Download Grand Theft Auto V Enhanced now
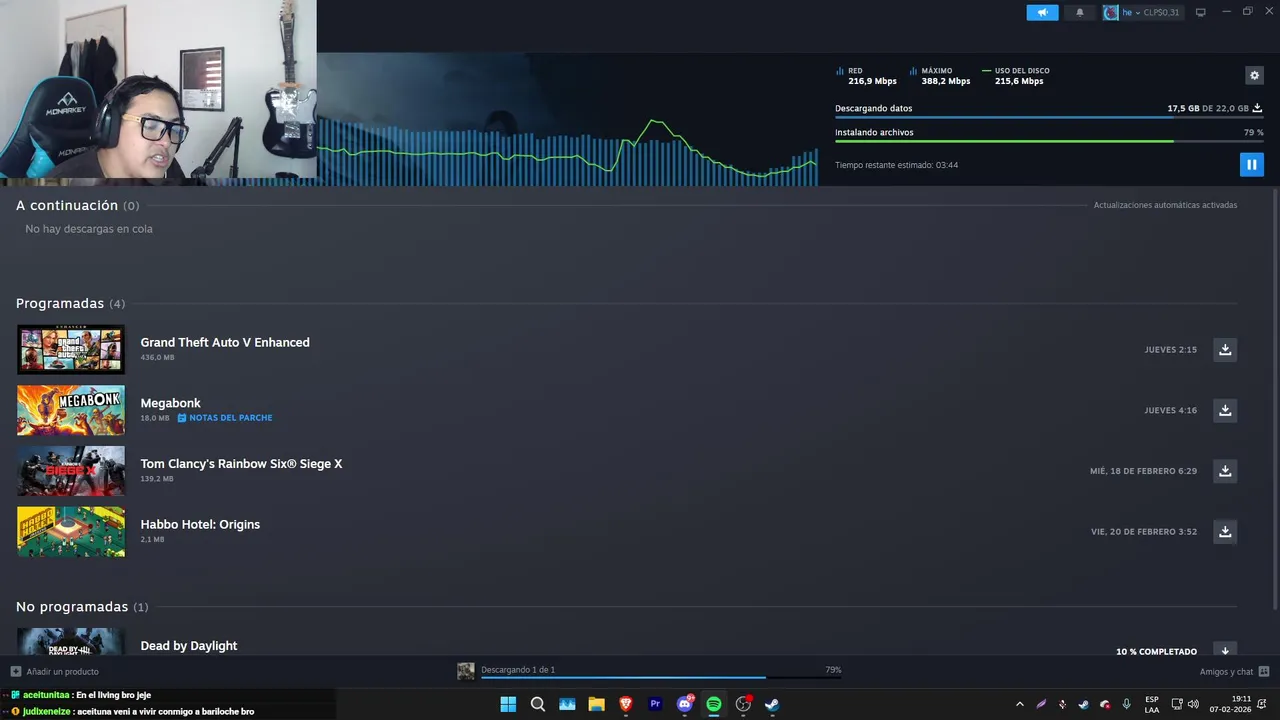Screen dimensions: 1280x720 (1224, 349)
